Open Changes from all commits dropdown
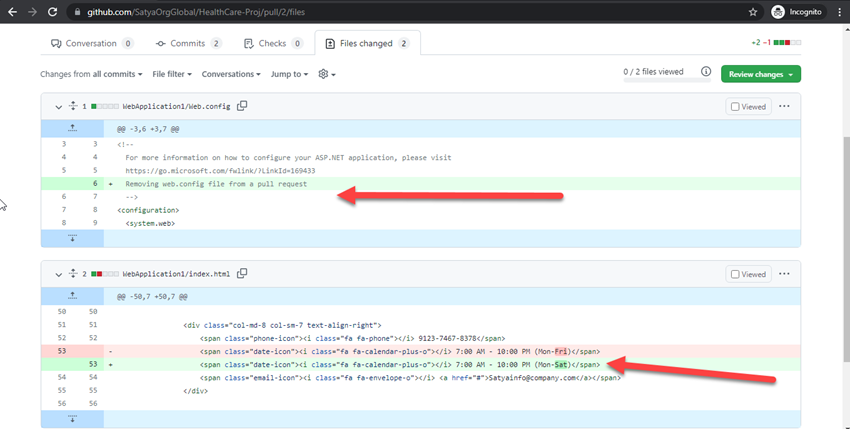Viewport: 850px width, 429px height. point(91,74)
